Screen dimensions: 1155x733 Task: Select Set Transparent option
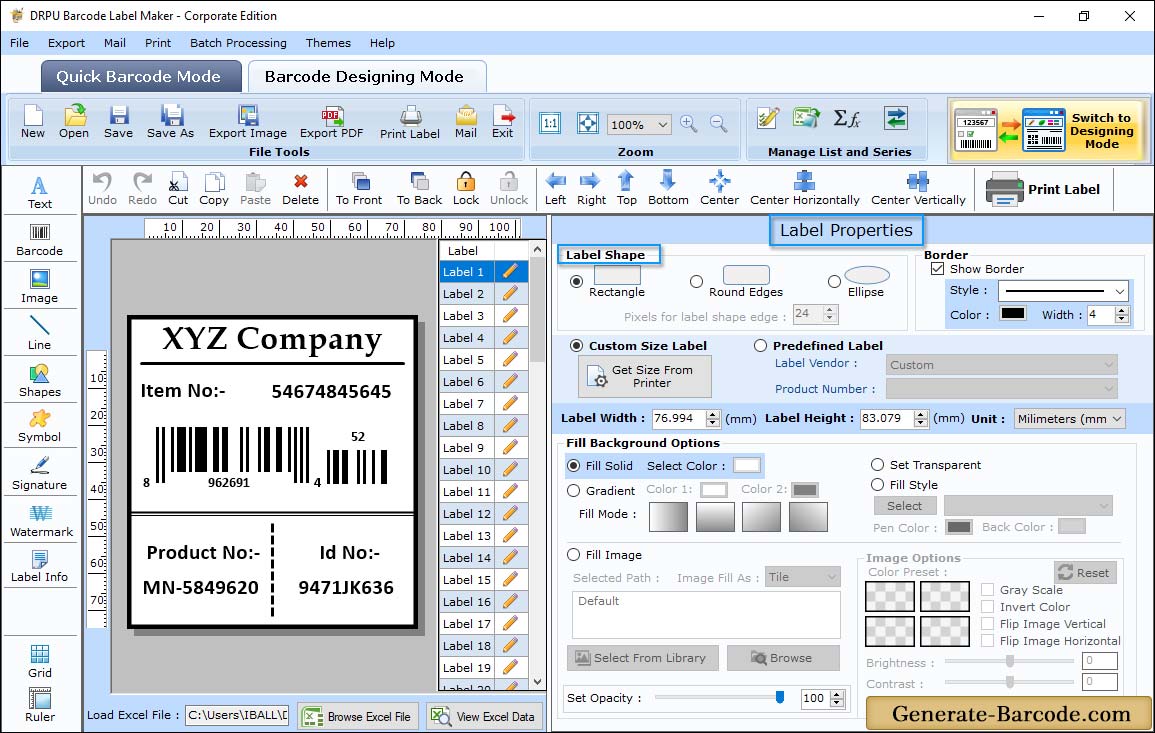[877, 465]
